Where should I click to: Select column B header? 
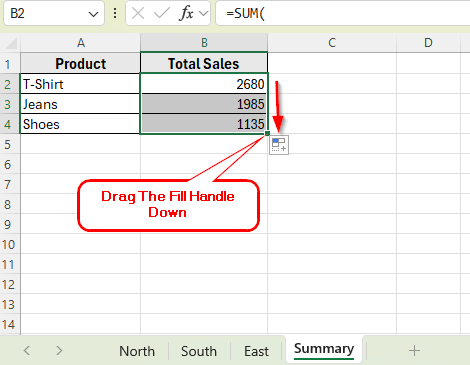(x=204, y=43)
